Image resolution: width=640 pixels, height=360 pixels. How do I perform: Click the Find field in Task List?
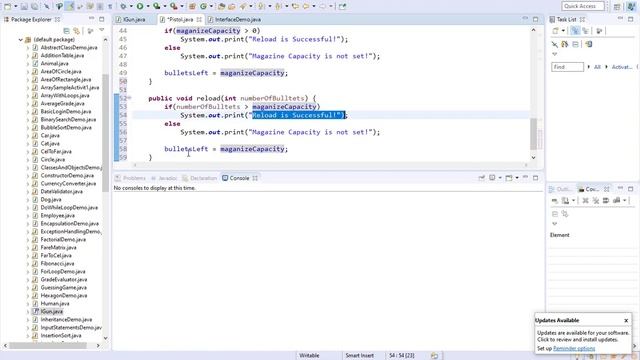[567, 67]
